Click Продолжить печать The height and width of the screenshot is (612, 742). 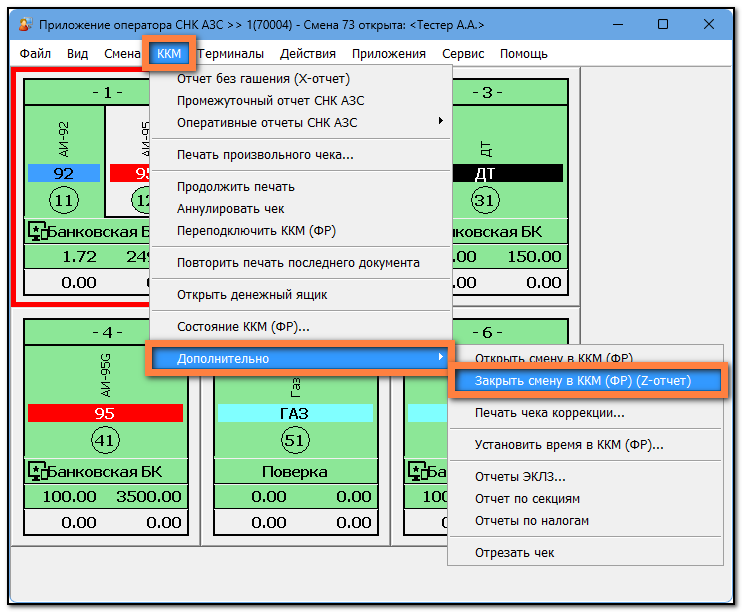(x=300, y=187)
